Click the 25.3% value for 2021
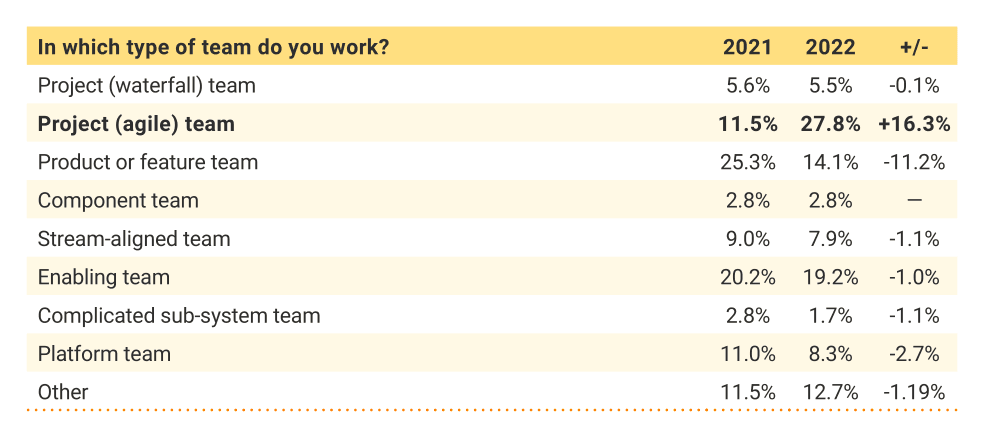Screen dimensions: 983x444 pyautogui.click(x=747, y=162)
